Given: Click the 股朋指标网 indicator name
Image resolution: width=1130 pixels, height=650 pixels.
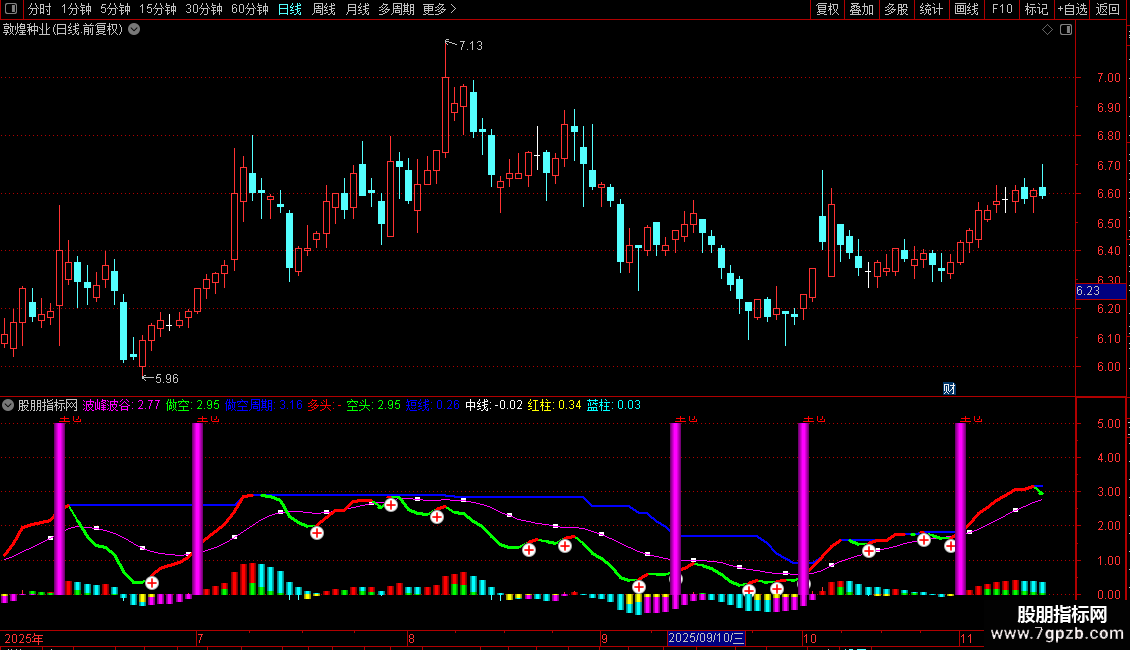Looking at the screenshot, I should [48, 405].
